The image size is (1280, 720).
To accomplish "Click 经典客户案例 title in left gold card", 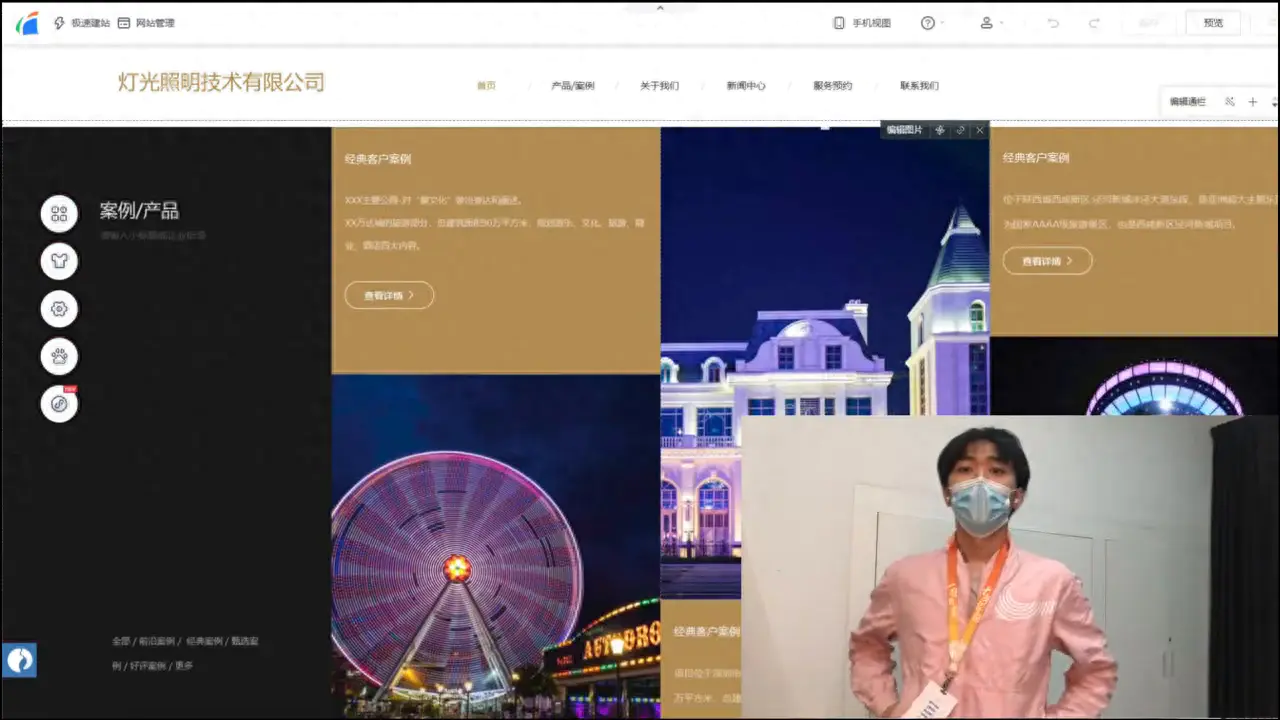I will (378, 159).
